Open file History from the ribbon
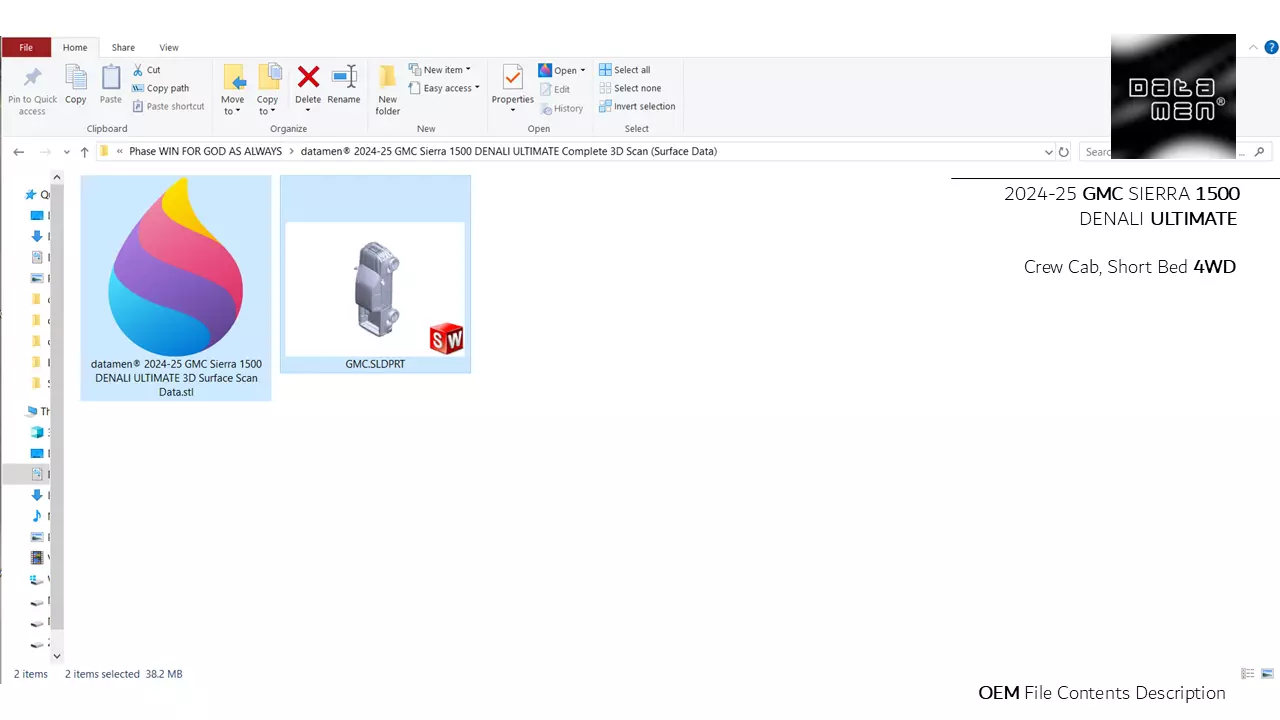This screenshot has height=720, width=1280. 561,108
